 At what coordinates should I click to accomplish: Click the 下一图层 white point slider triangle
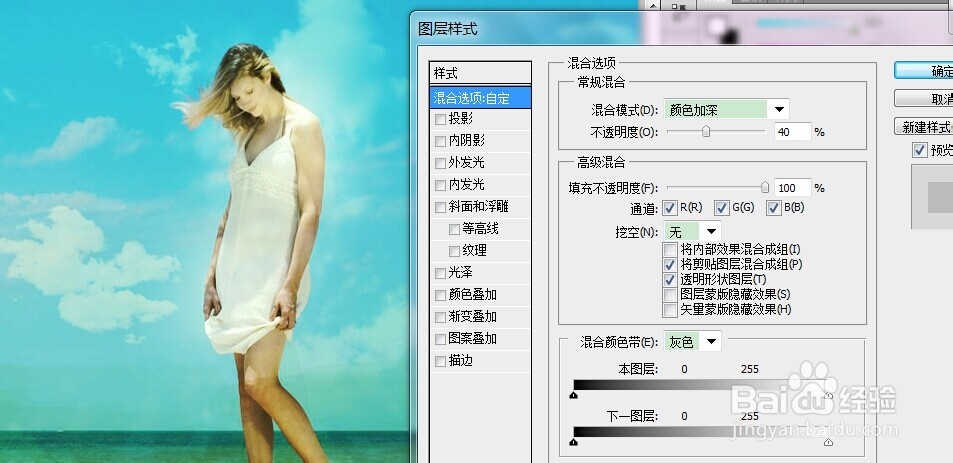828,442
